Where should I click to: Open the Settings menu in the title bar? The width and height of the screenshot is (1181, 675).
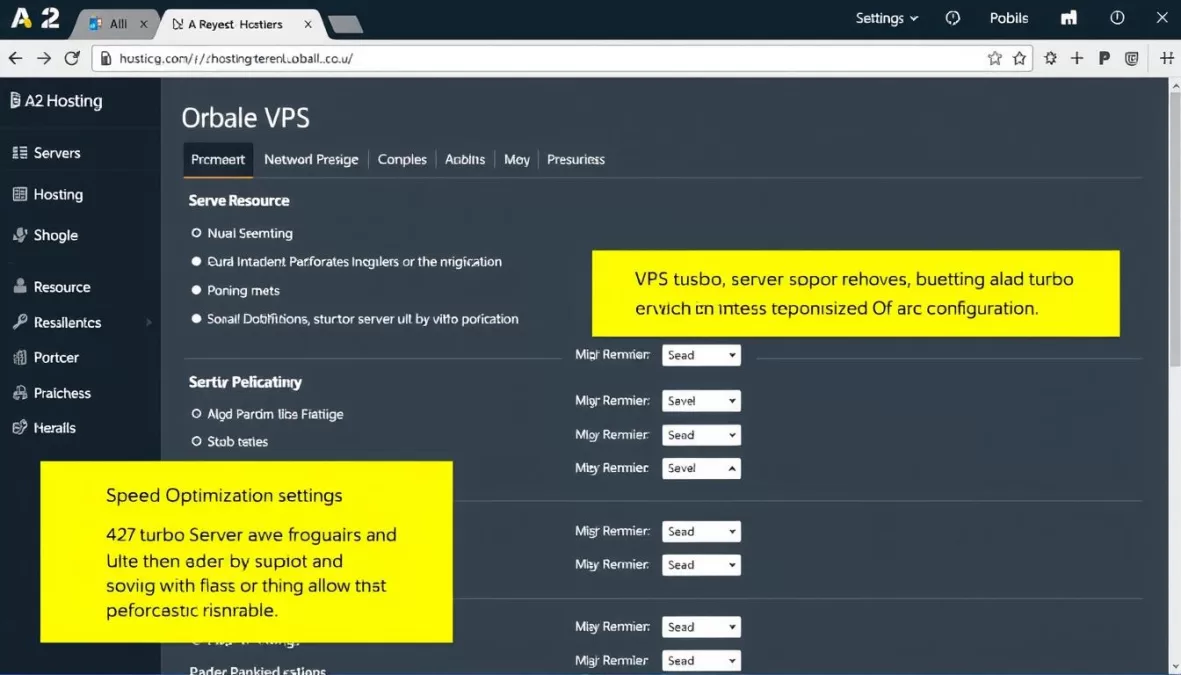coord(886,18)
